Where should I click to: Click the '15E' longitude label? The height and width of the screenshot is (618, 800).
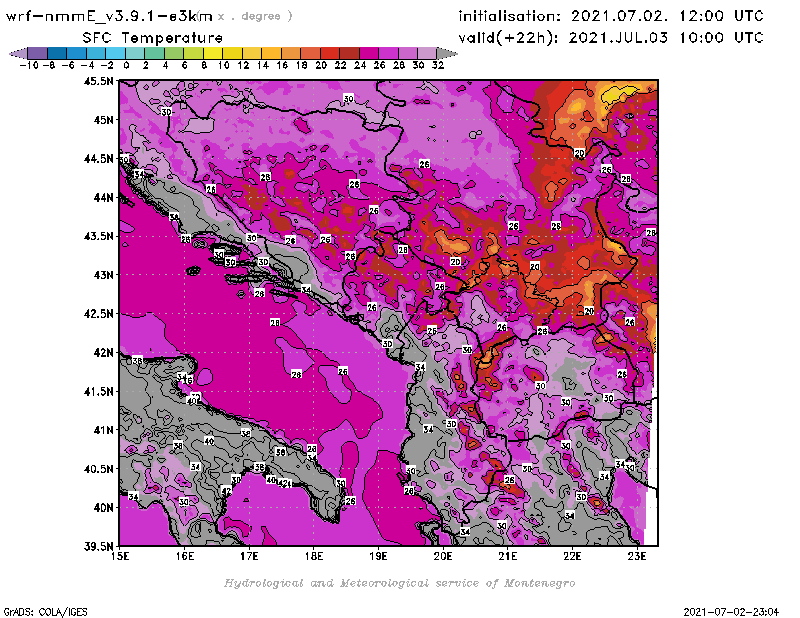[x=120, y=556]
